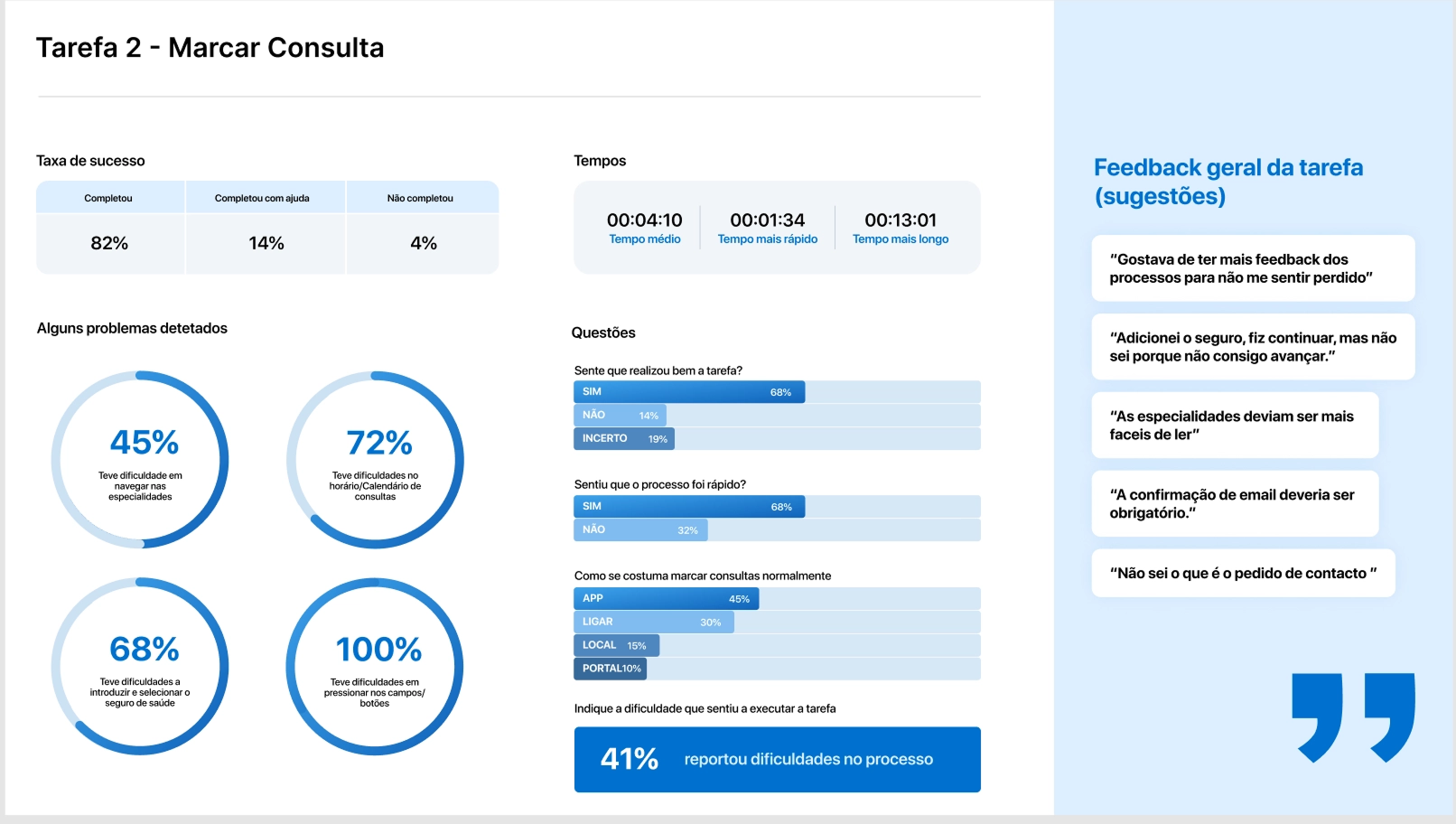The width and height of the screenshot is (1456, 824).
Task: Click the 45% specialties navigation donut chart
Action: [x=140, y=460]
